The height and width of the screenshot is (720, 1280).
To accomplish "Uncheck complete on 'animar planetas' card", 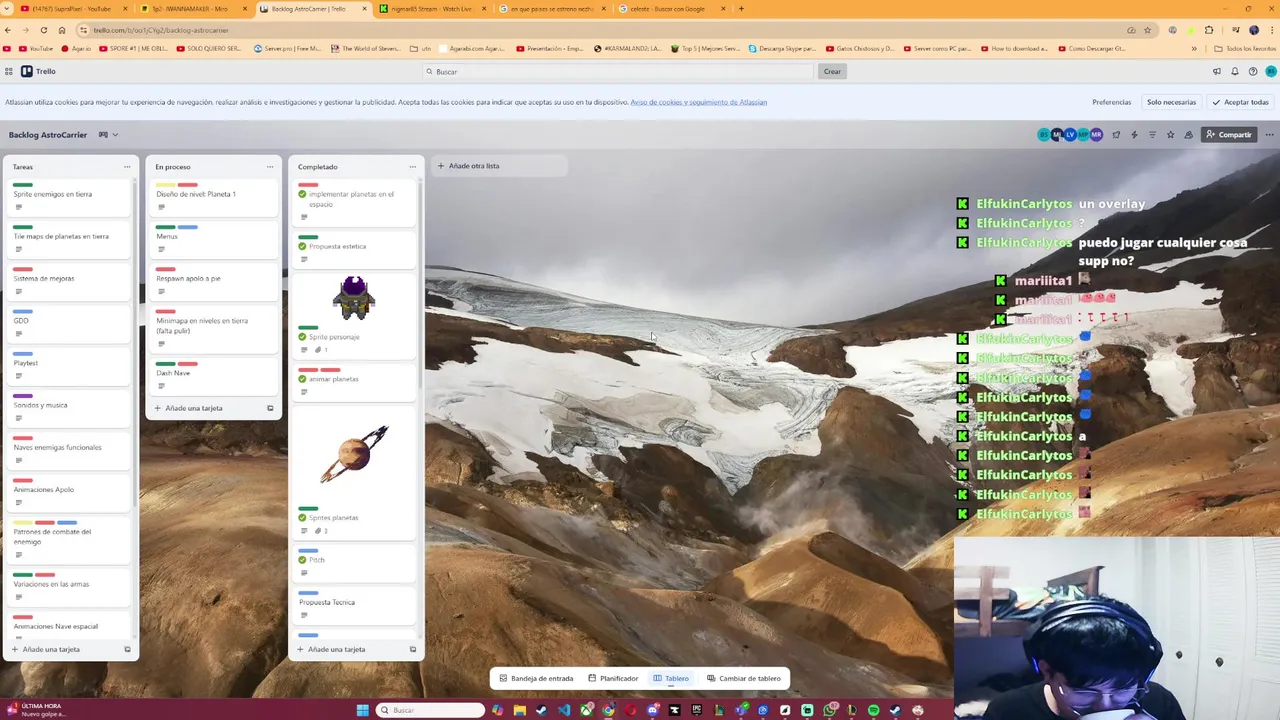I will (302, 379).
